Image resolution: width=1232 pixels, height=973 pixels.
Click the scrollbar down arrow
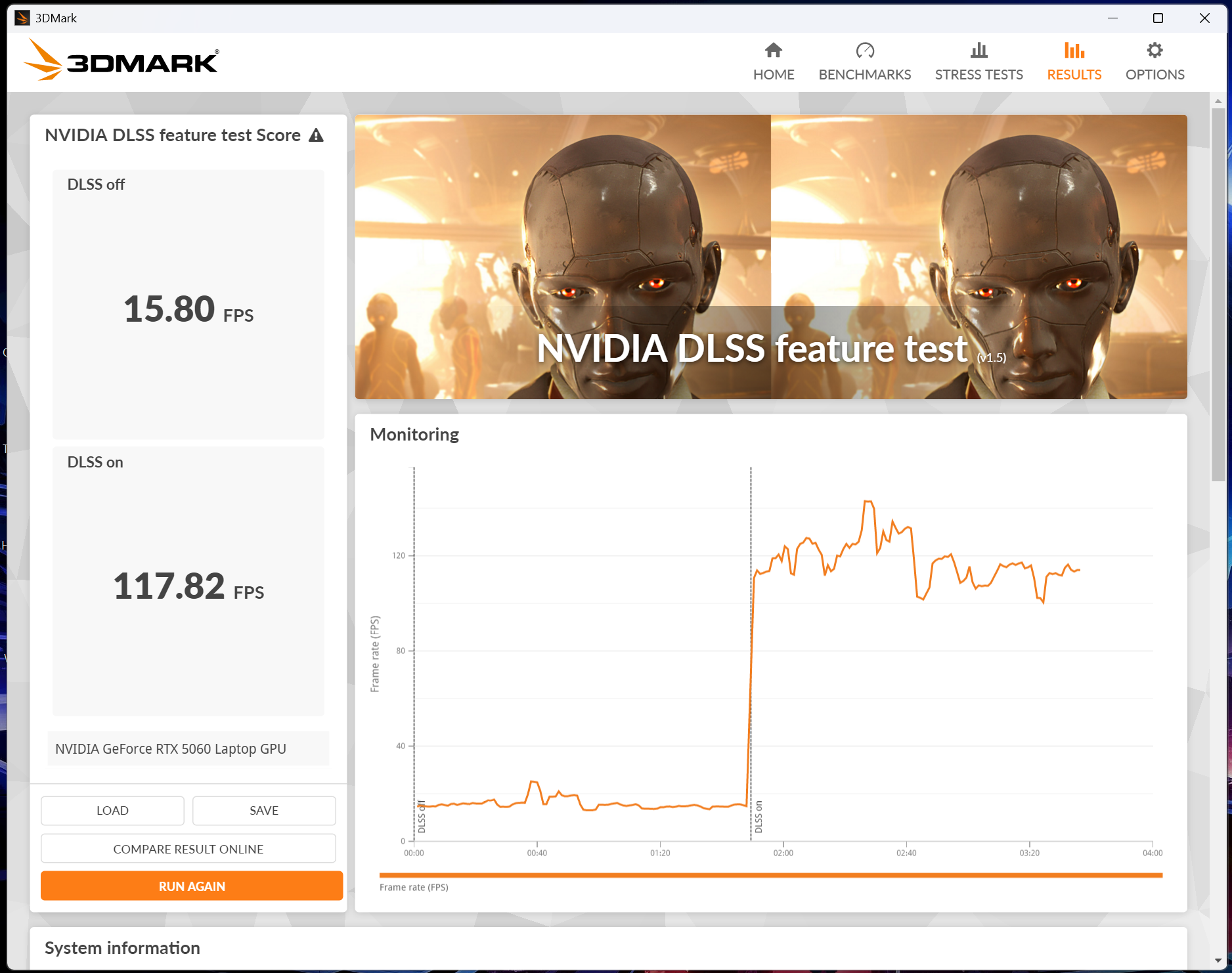pos(1218,960)
